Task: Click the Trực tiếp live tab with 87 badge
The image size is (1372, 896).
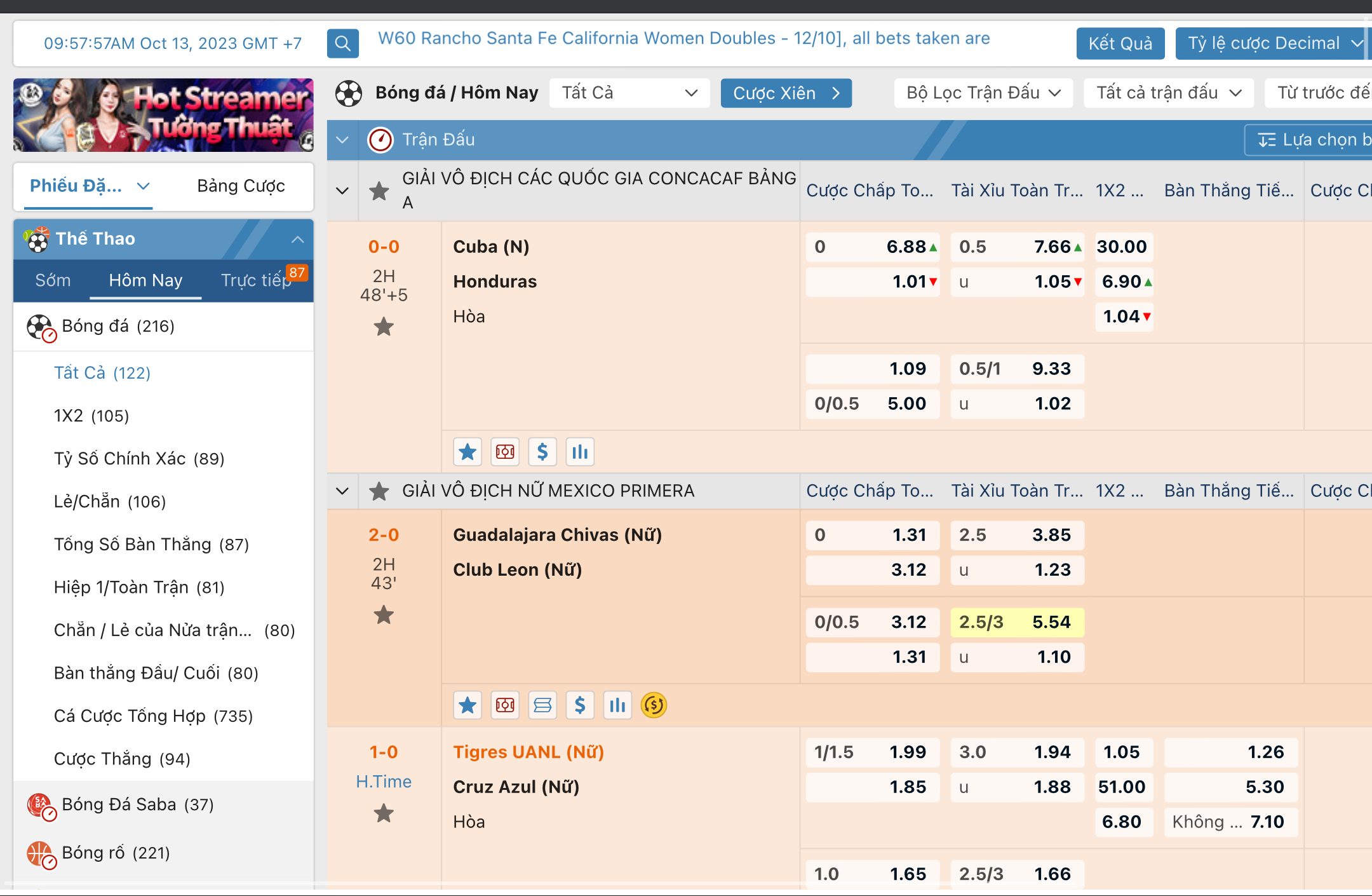Action: tap(253, 280)
